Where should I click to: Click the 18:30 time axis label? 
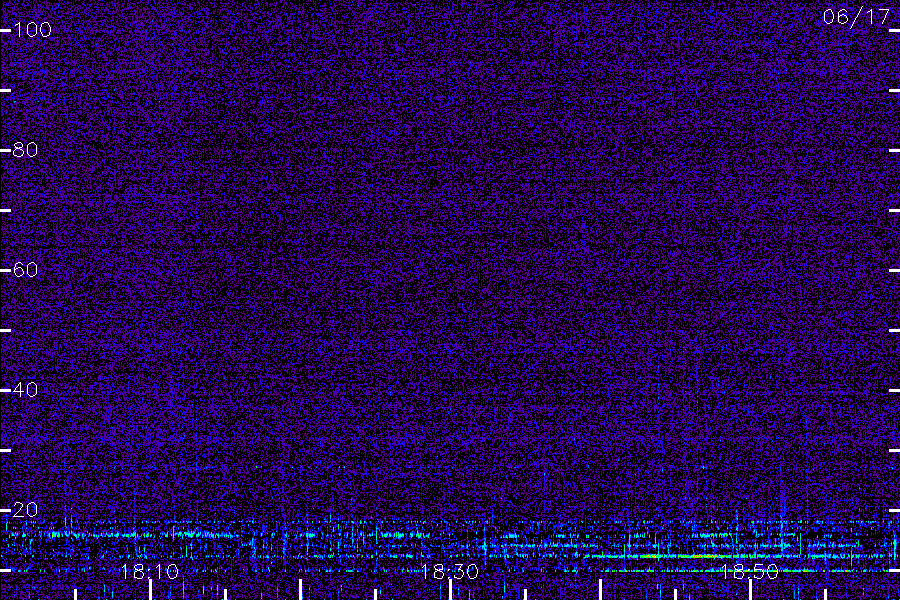449,572
